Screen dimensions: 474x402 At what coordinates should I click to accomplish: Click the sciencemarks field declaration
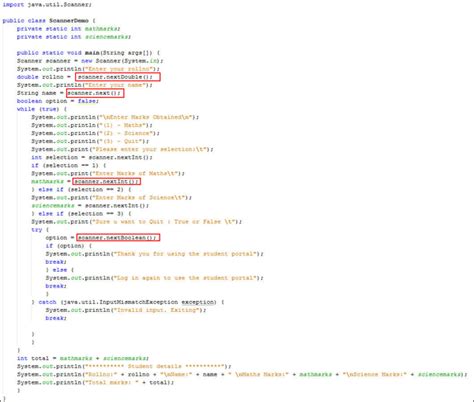pyautogui.click(x=74, y=37)
